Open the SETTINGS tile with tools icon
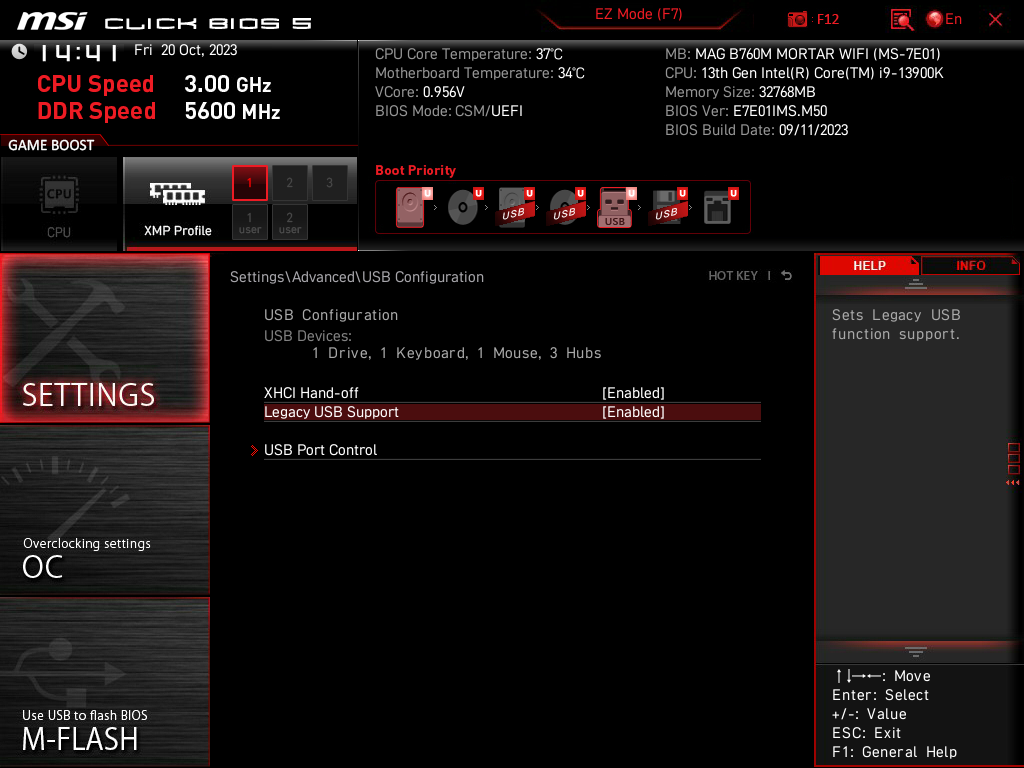Image resolution: width=1024 pixels, height=768 pixels. 104,338
